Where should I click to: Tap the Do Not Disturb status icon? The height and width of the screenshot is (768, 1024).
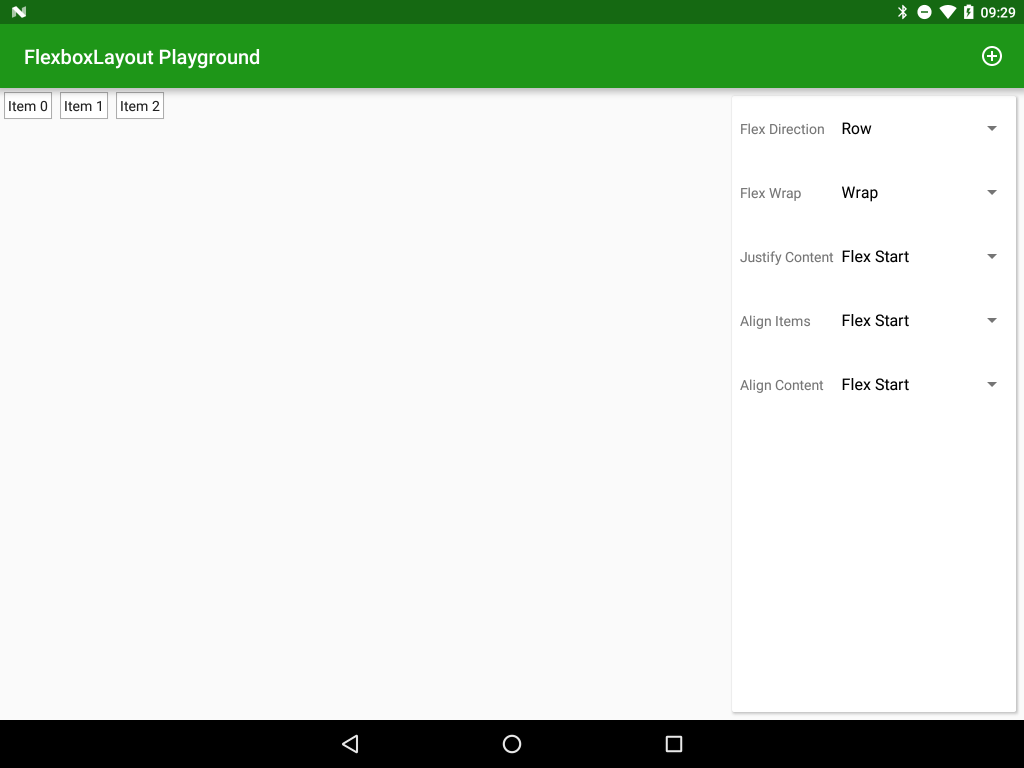tap(926, 12)
